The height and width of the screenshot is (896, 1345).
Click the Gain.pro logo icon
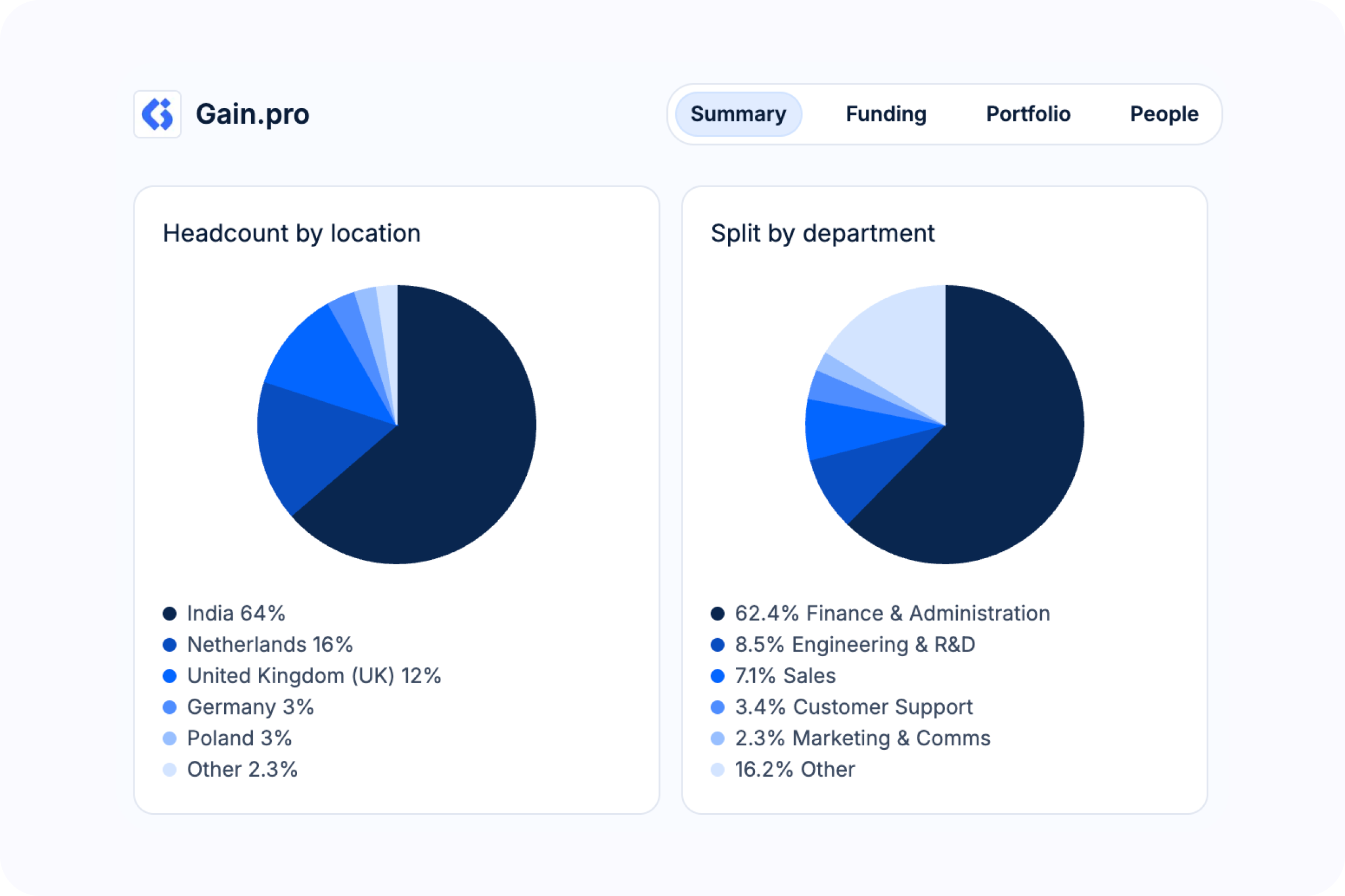click(x=157, y=114)
